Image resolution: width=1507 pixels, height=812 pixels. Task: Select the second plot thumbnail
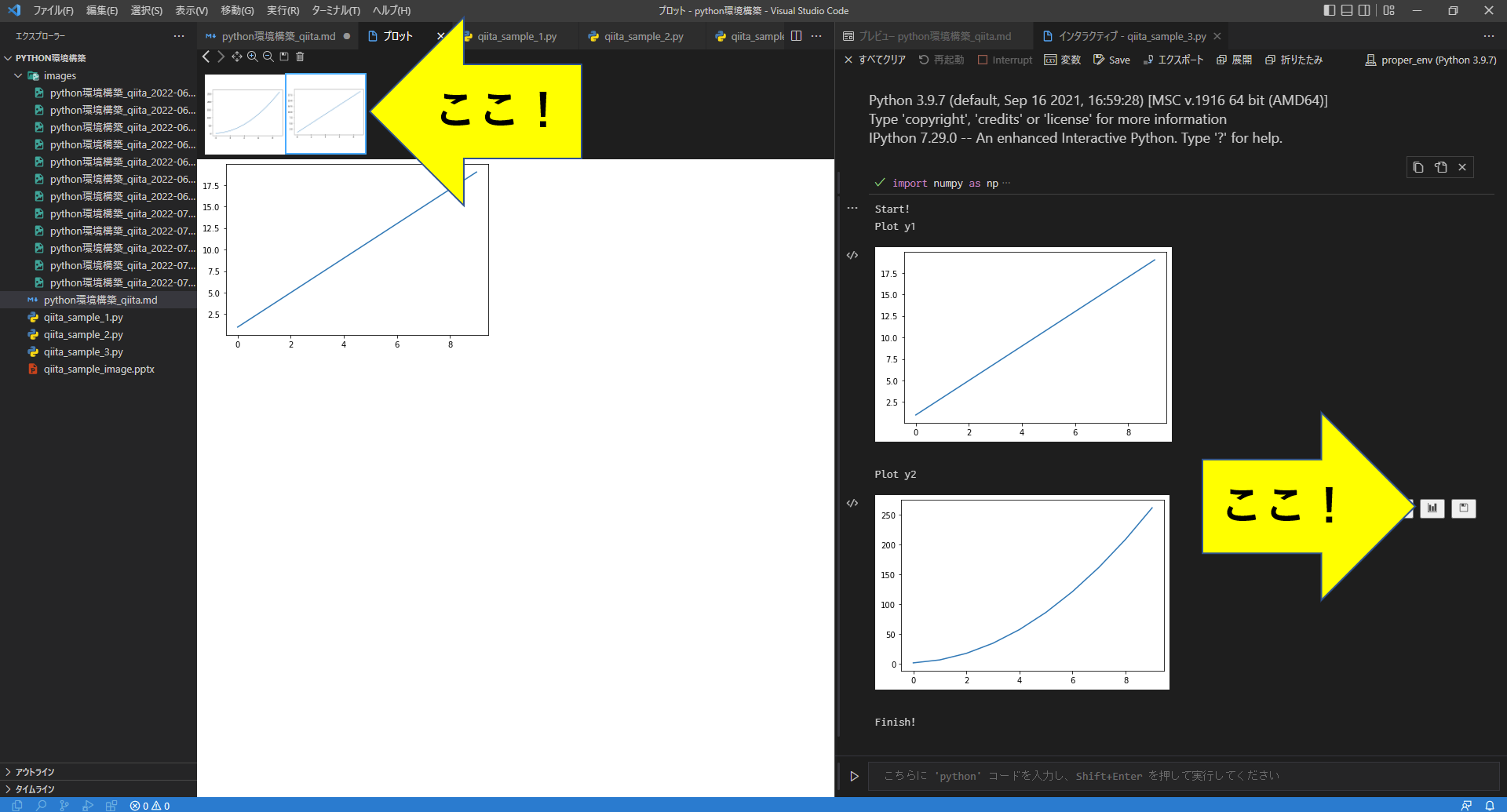[325, 113]
